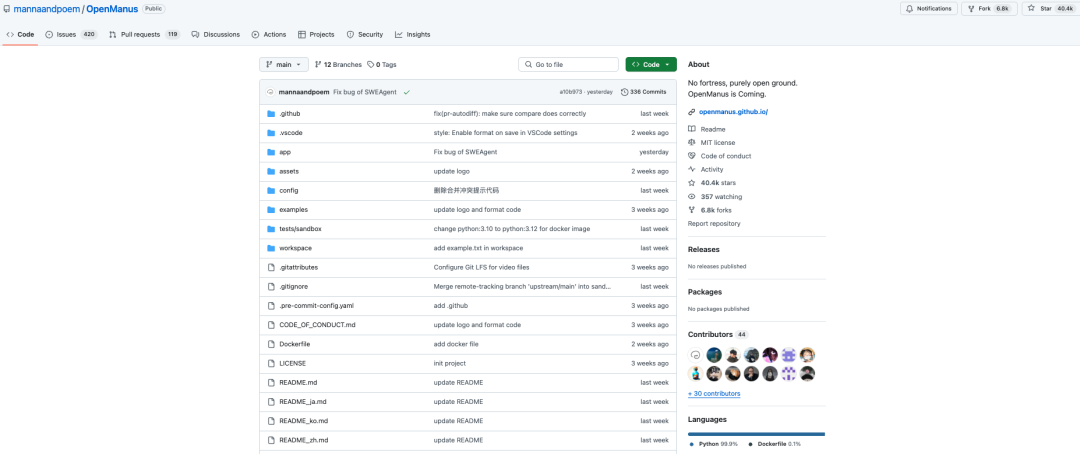The image size is (1080, 454).
Task: Open the Readme link in About
Action: (x=713, y=130)
